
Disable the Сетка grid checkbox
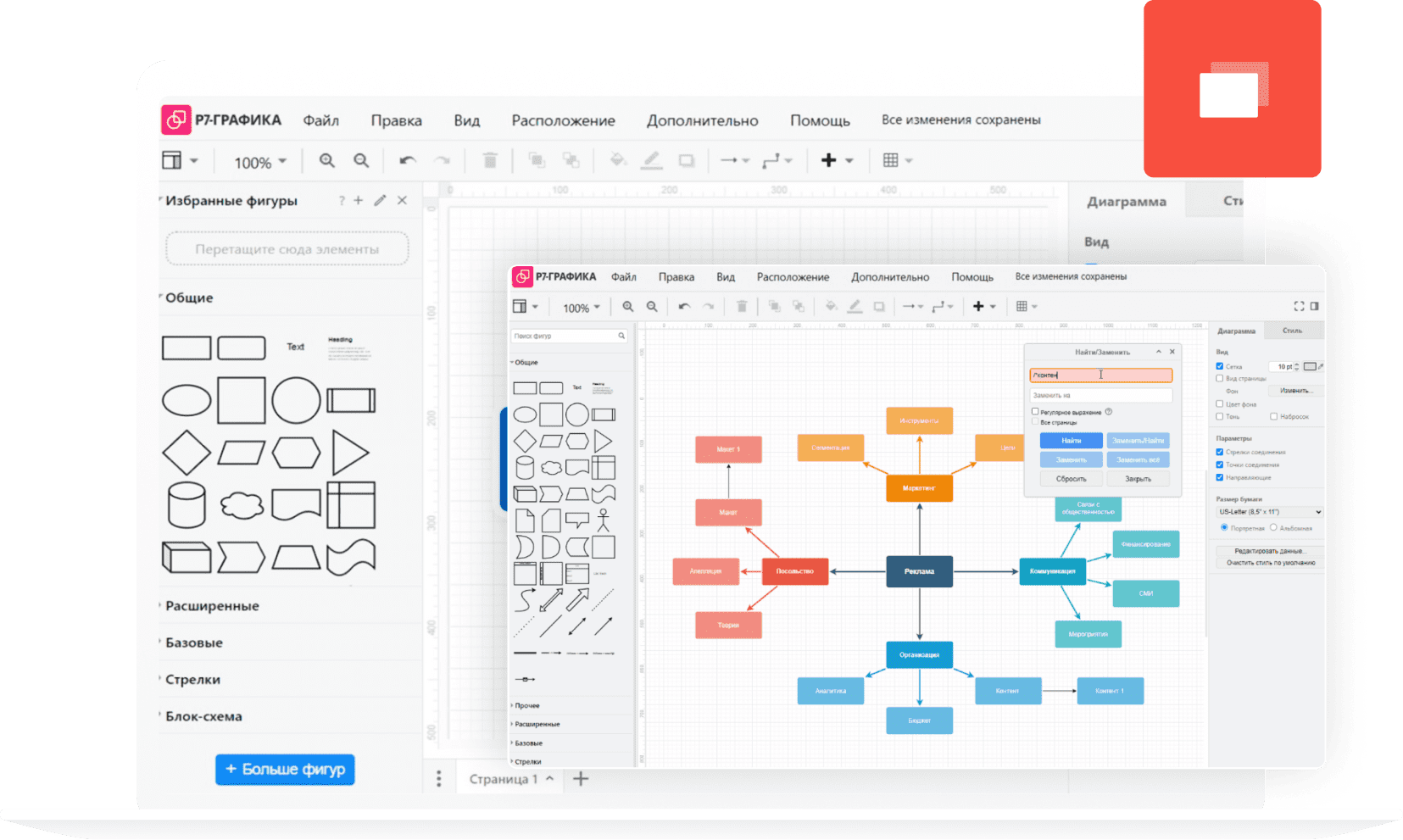point(1220,366)
